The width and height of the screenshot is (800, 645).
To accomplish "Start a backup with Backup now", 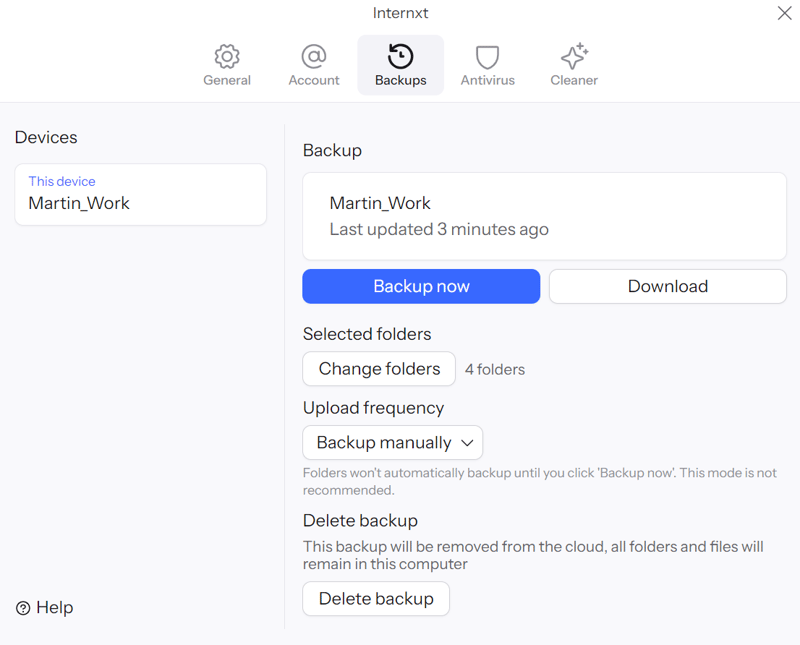I will coord(421,286).
